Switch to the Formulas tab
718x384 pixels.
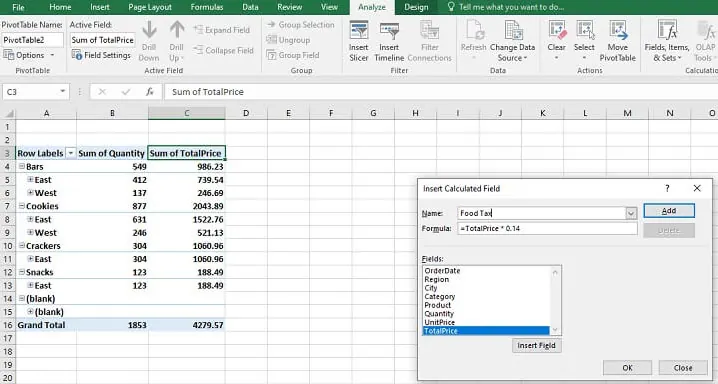point(207,7)
